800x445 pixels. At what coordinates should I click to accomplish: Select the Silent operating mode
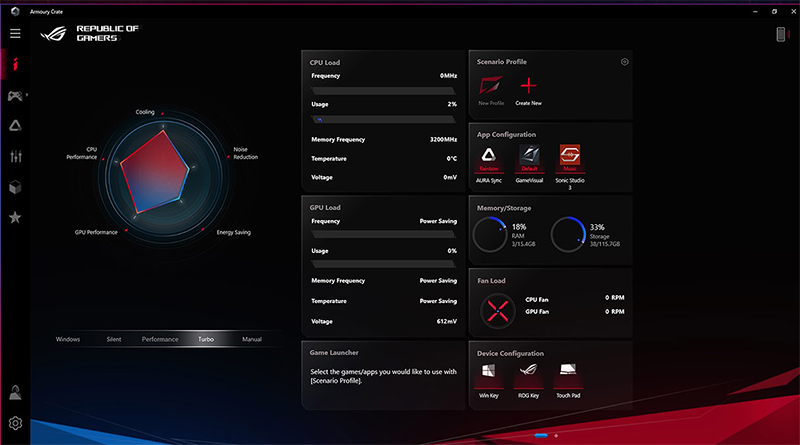click(x=114, y=339)
